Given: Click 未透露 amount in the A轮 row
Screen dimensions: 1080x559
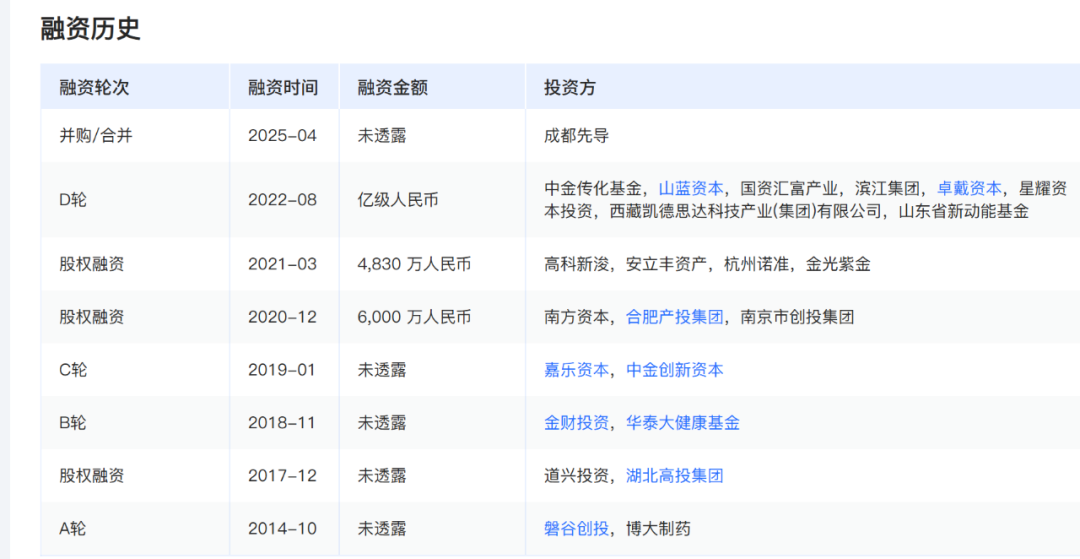Looking at the screenshot, I should (382, 529).
